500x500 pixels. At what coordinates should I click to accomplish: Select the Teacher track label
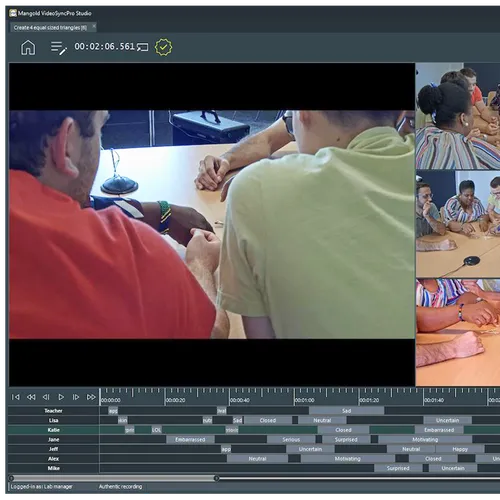pyautogui.click(x=53, y=411)
